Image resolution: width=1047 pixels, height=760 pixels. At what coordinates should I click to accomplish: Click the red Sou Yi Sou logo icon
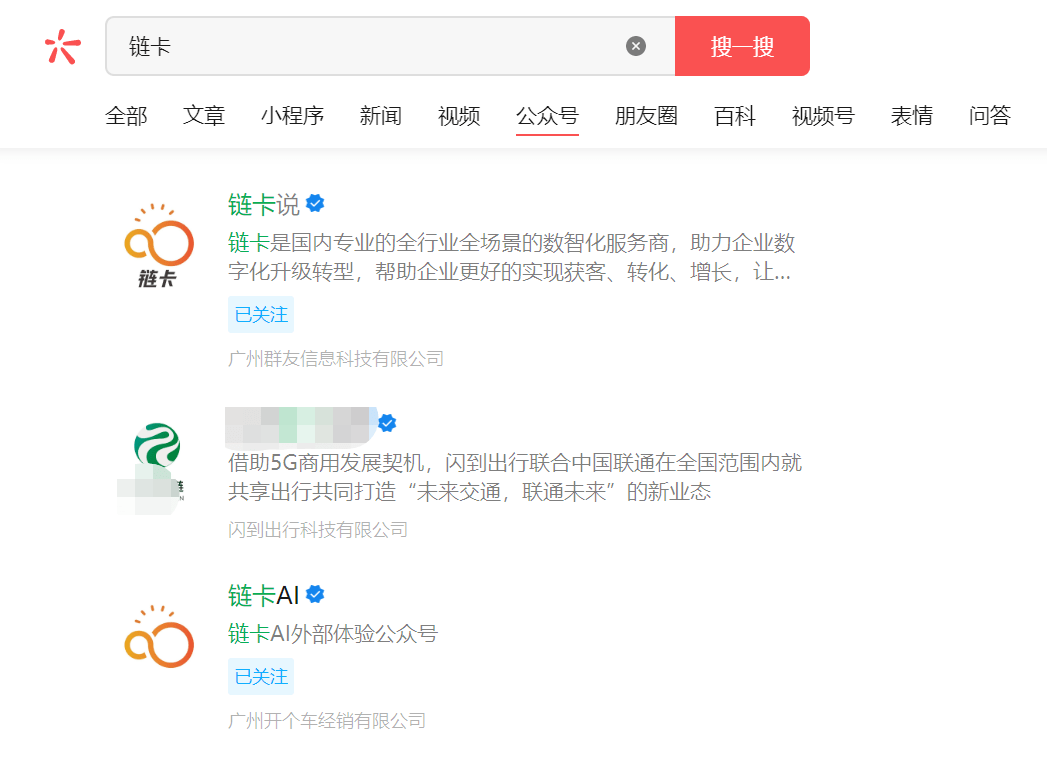point(62,46)
